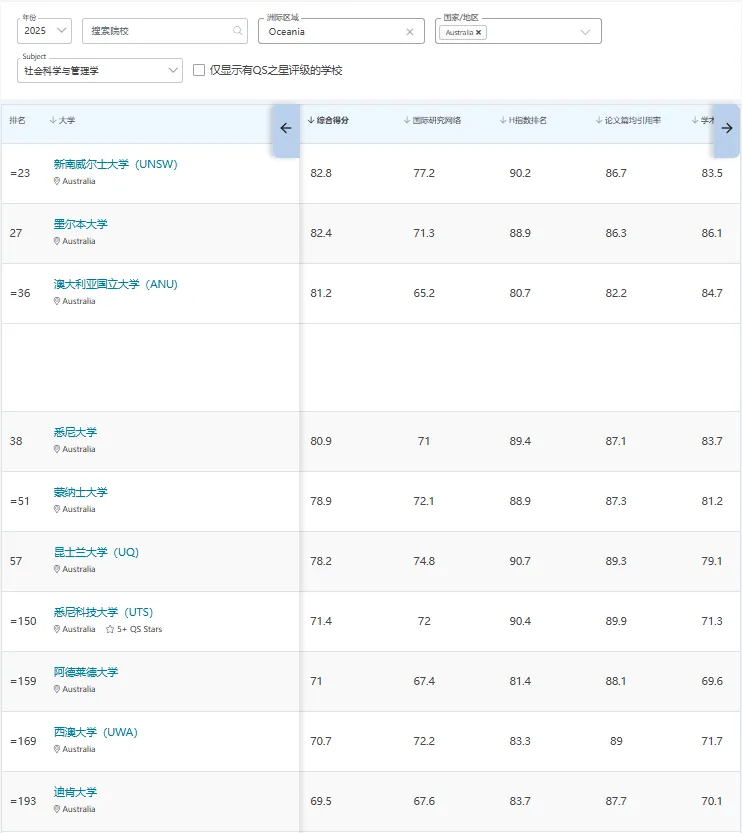Click rank =23 in the UNSW row
This screenshot has width=742, height=833.
[20, 173]
